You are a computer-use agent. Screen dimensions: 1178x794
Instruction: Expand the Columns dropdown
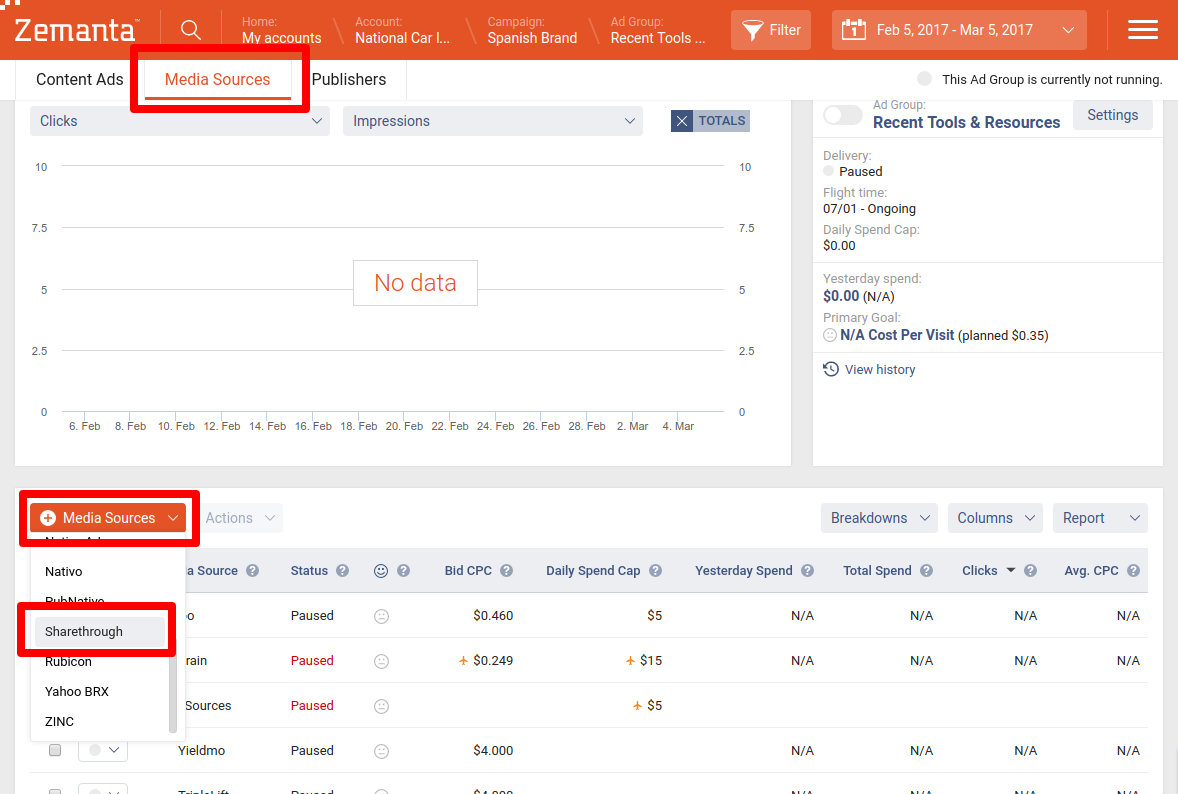tap(995, 518)
